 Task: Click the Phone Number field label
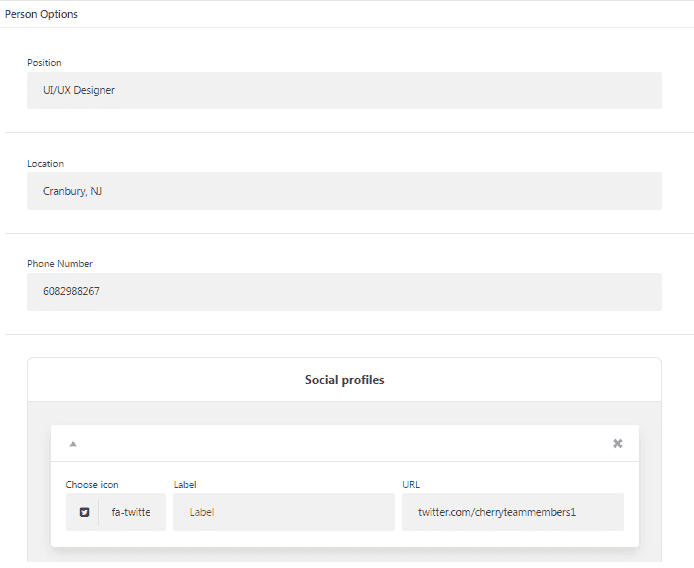[x=60, y=264]
